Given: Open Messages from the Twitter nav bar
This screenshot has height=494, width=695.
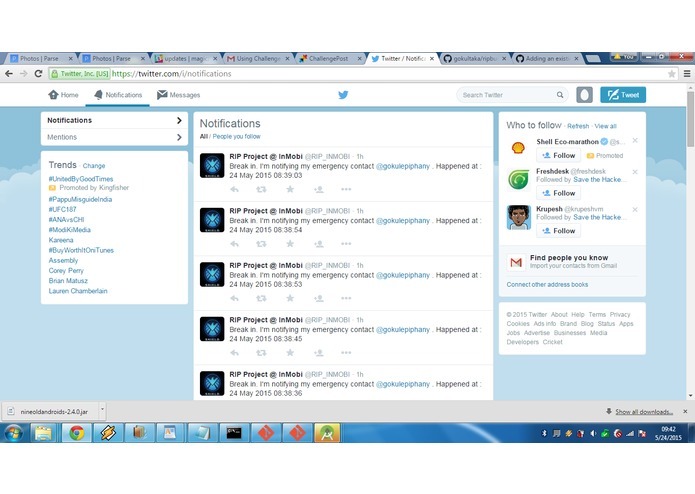Looking at the screenshot, I should point(179,95).
